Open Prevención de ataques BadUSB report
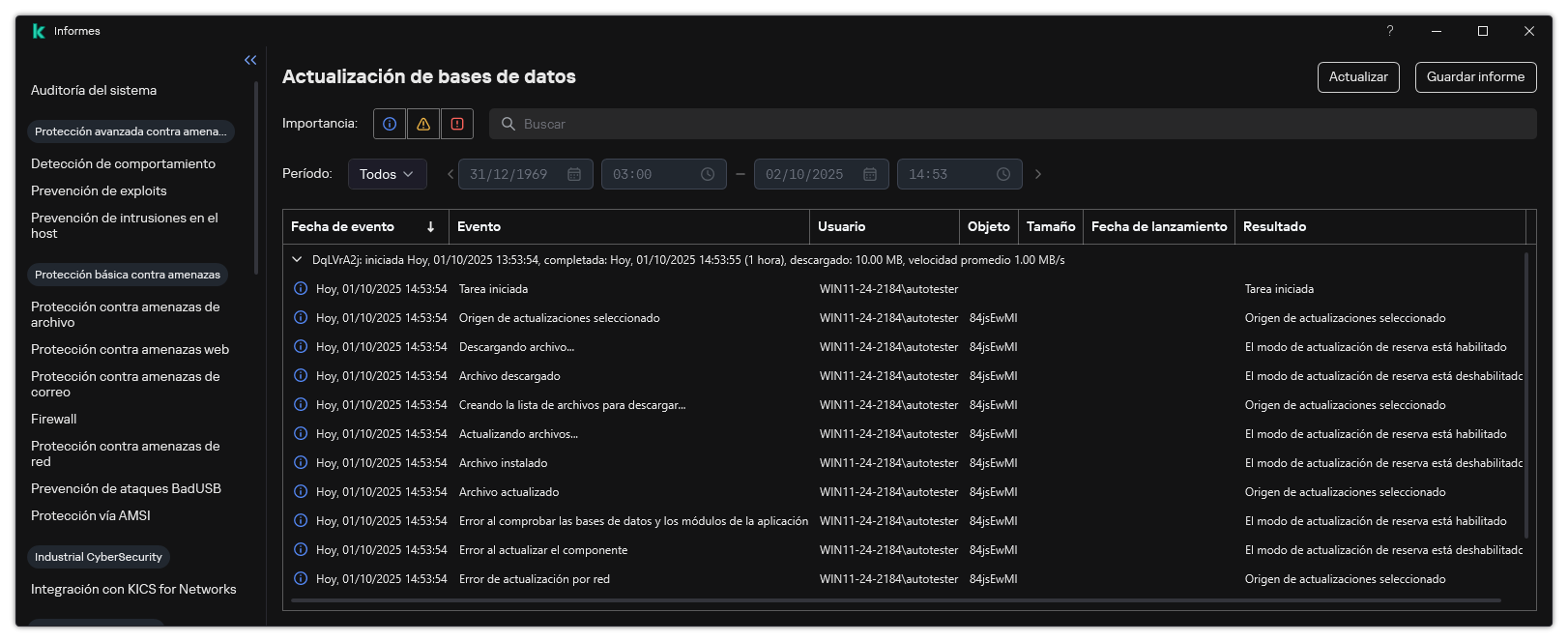Viewport: 1568px width, 642px height. [x=126, y=488]
